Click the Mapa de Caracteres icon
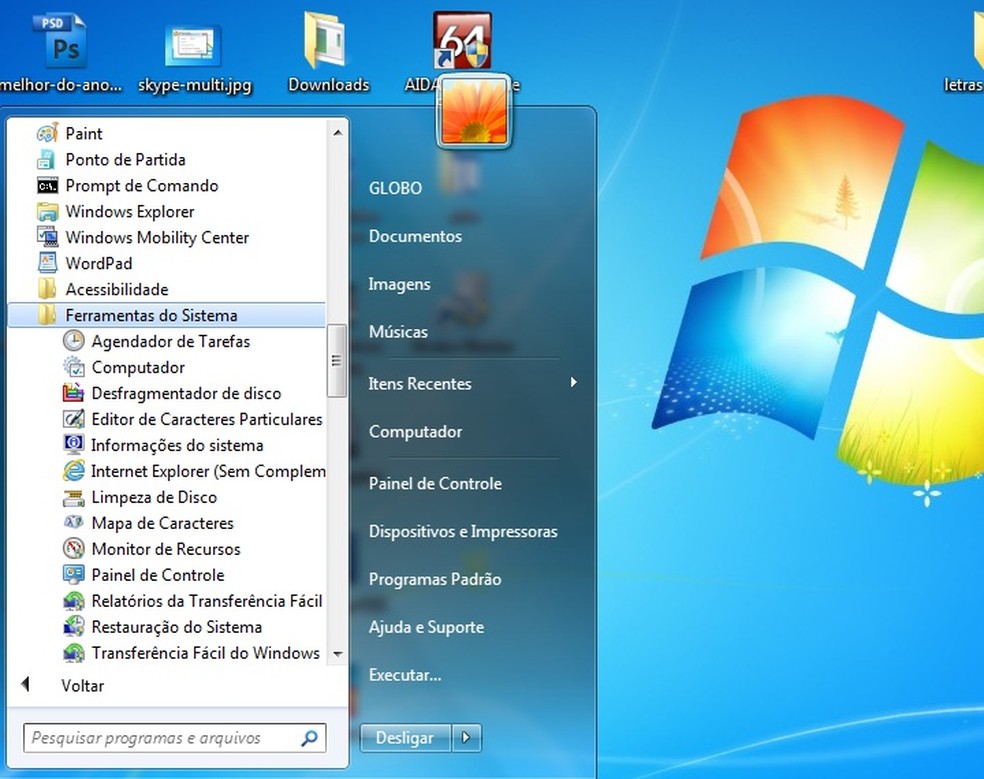Image resolution: width=984 pixels, height=779 pixels. click(x=73, y=522)
